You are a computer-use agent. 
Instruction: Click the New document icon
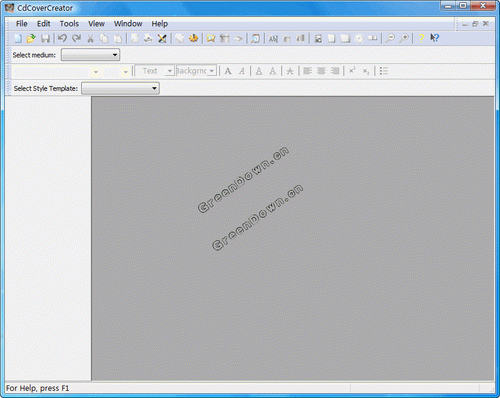point(18,38)
